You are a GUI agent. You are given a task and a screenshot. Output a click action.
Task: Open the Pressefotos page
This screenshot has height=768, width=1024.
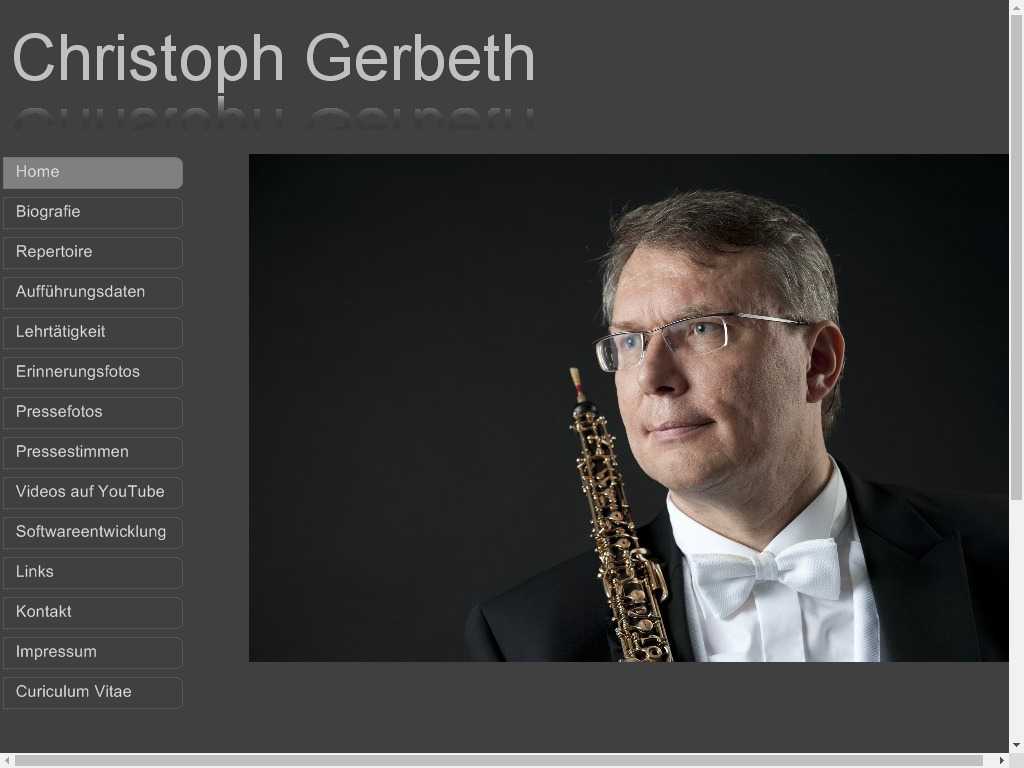pyautogui.click(x=93, y=412)
